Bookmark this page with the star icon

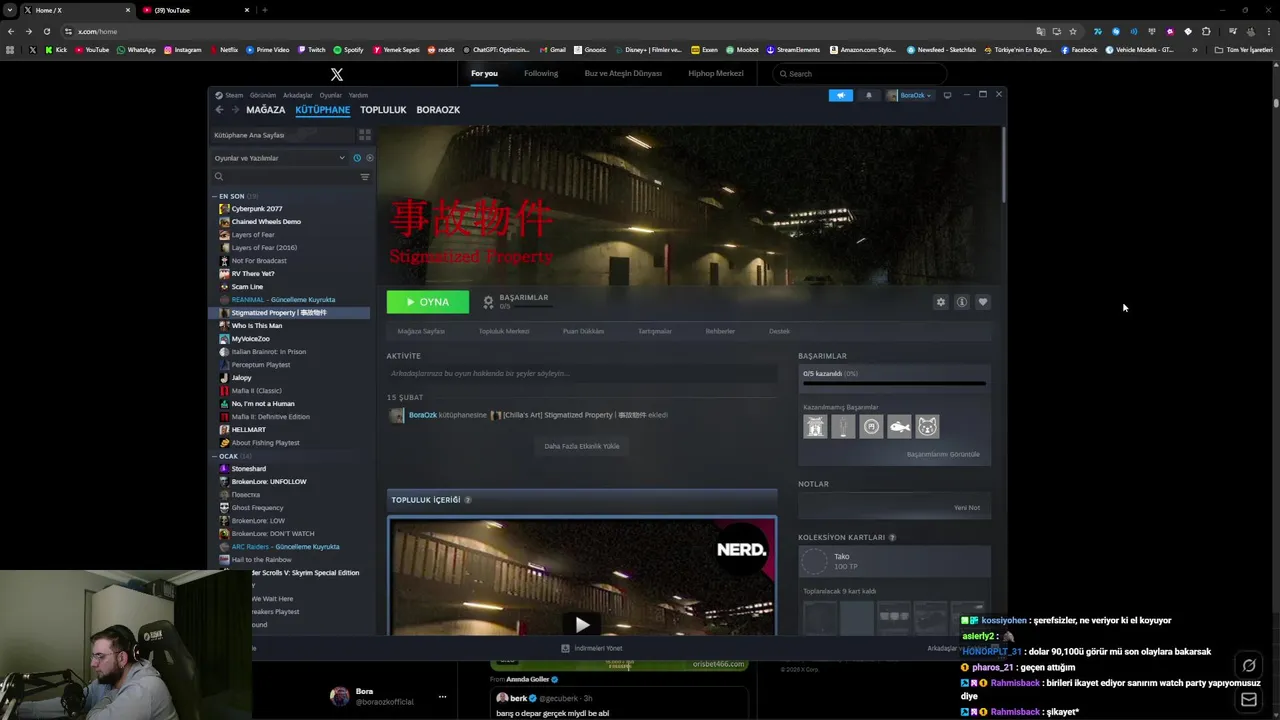pos(1073,31)
